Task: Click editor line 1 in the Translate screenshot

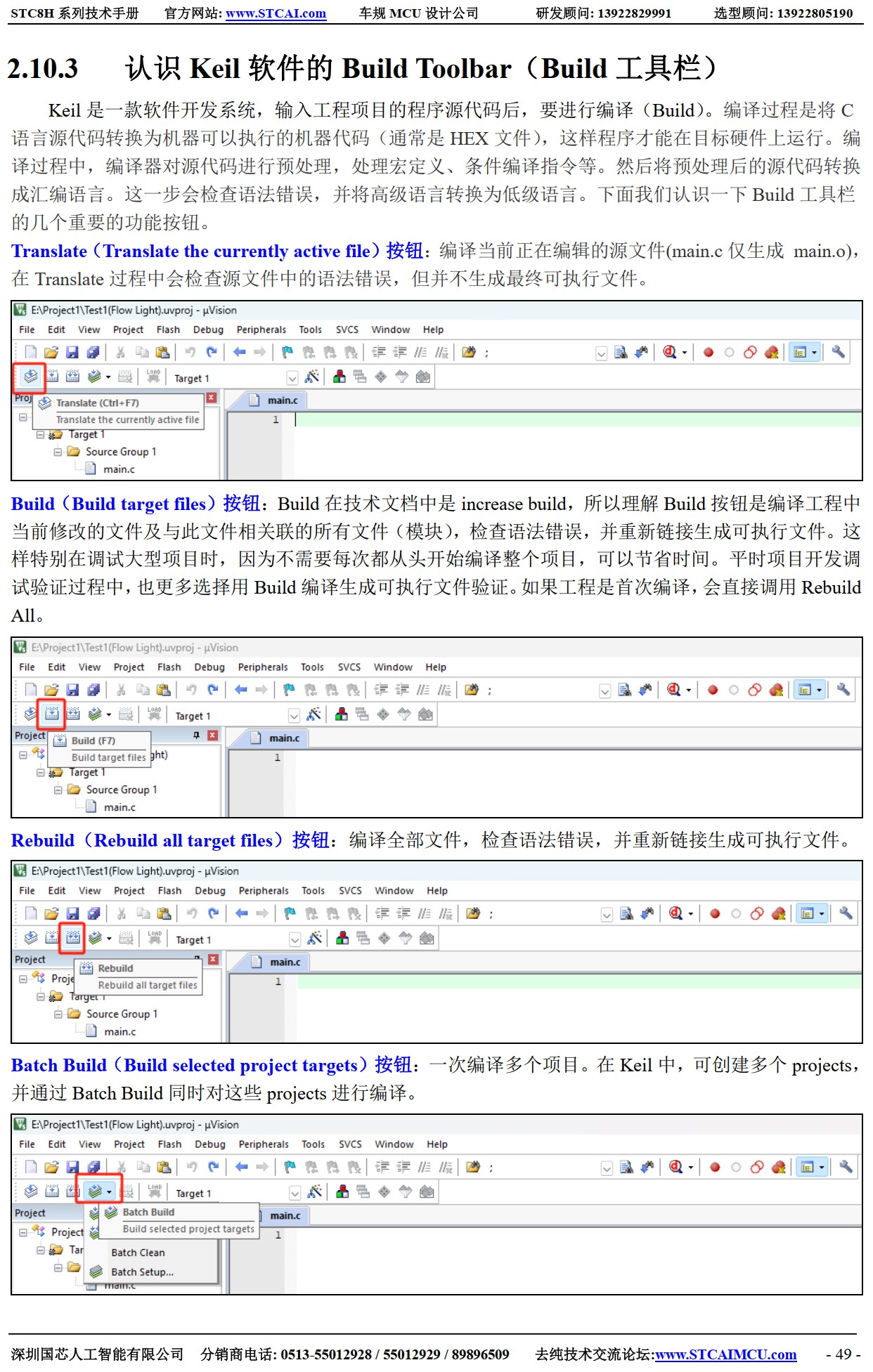Action: coord(578,419)
